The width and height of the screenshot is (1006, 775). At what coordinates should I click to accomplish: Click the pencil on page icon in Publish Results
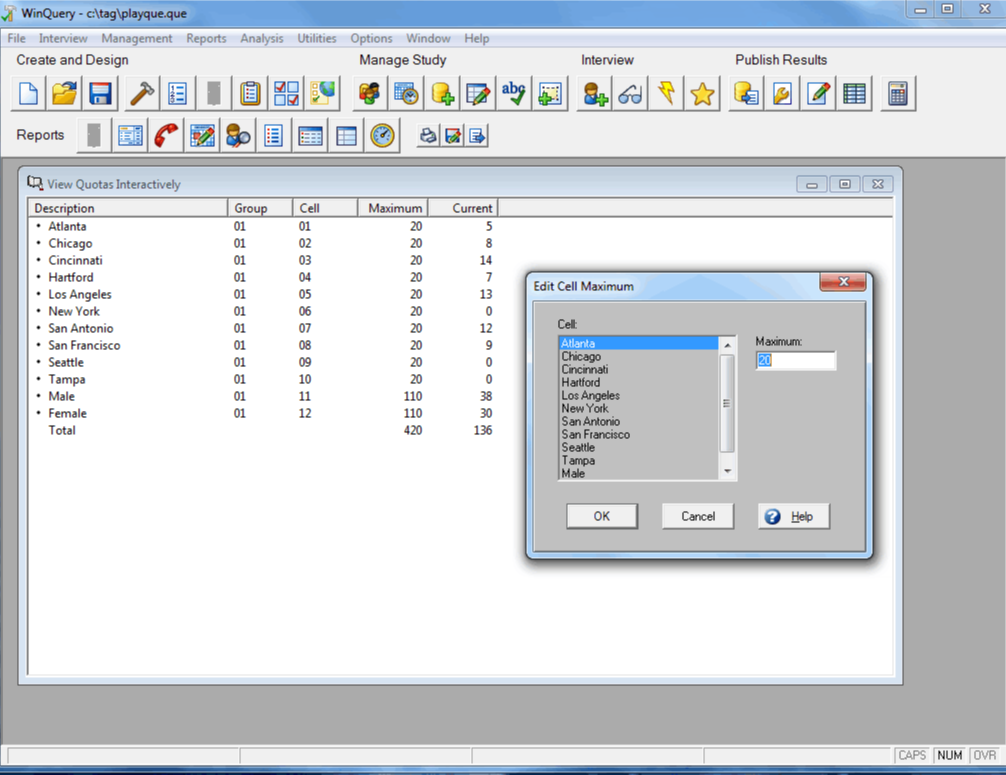point(818,94)
